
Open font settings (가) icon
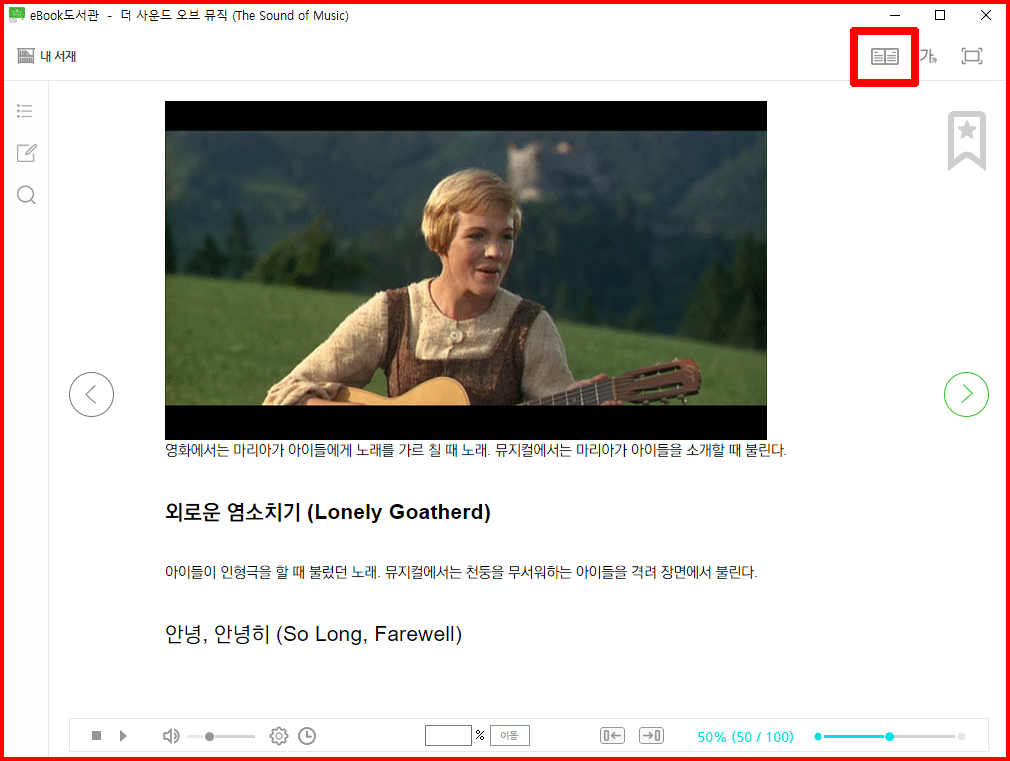click(928, 56)
